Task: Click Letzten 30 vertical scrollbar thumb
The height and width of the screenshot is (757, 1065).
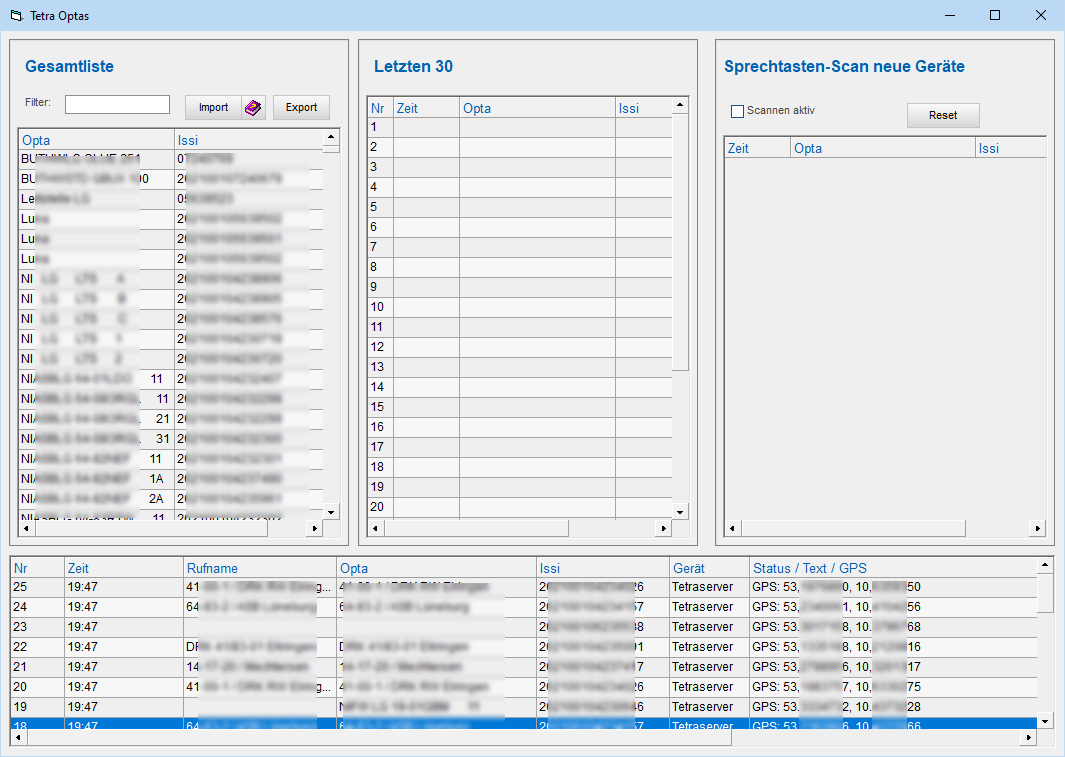Action: pos(680,240)
